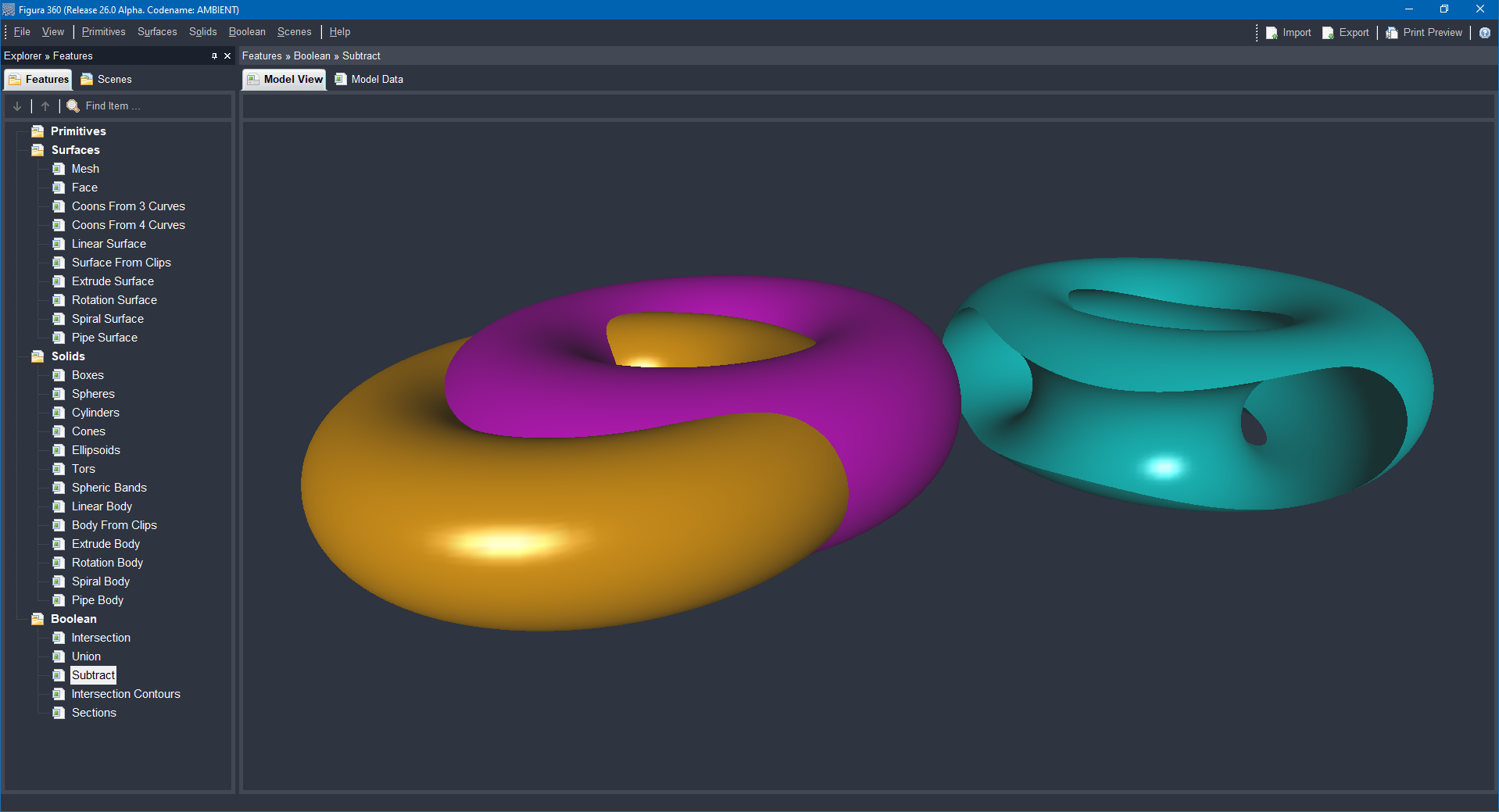Screen dimensions: 1499x812
Task: Select the Union boolean item
Action: (x=87, y=656)
